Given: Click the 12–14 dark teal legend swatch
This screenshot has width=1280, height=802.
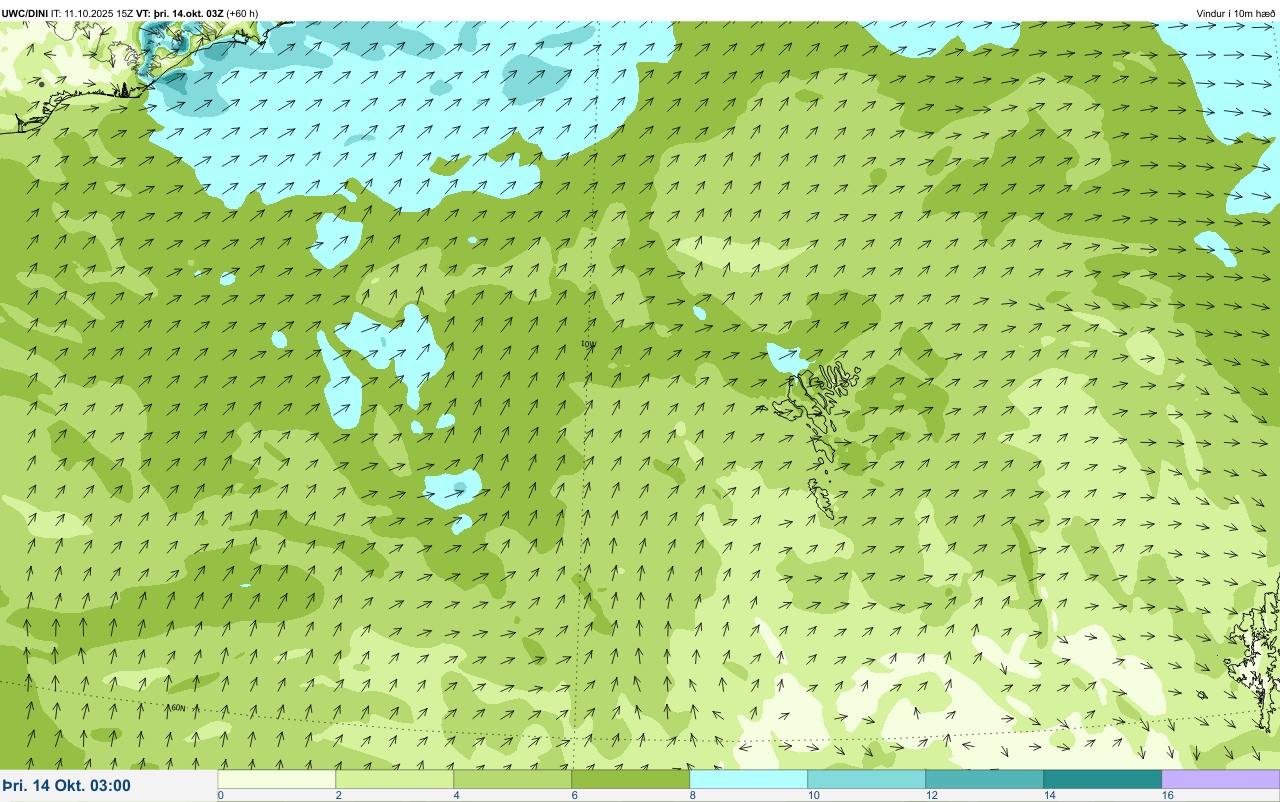Looking at the screenshot, I should [985, 779].
